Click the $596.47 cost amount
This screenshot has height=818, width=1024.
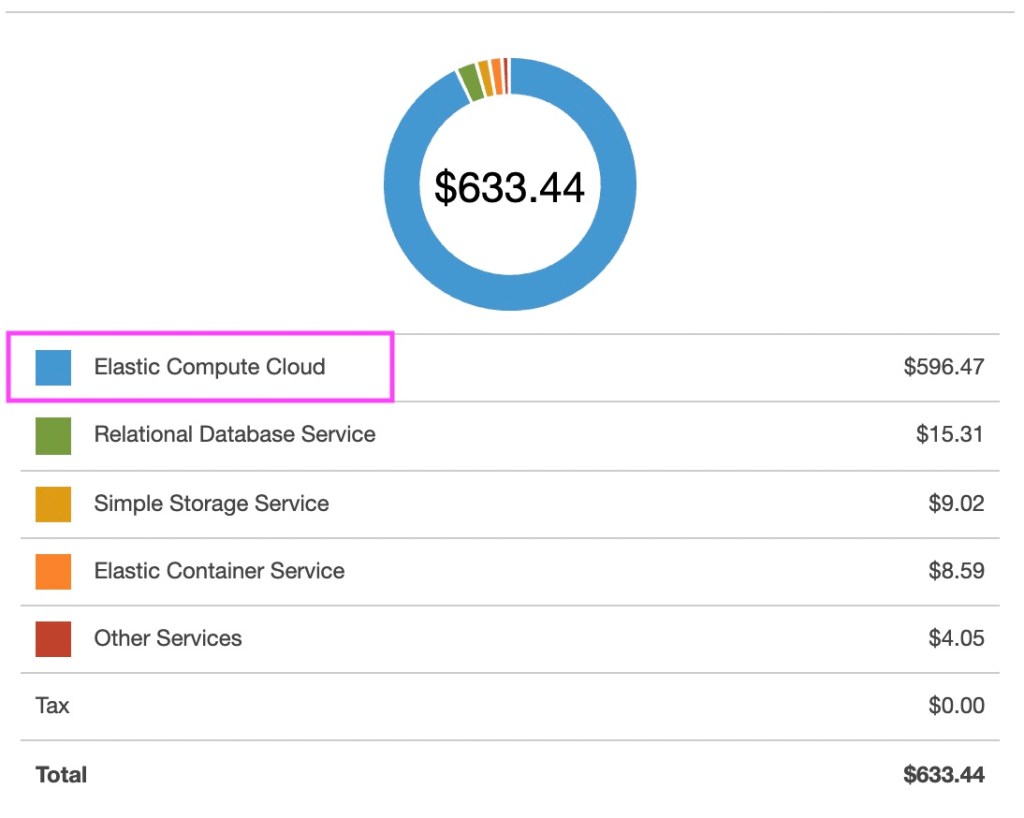click(943, 367)
